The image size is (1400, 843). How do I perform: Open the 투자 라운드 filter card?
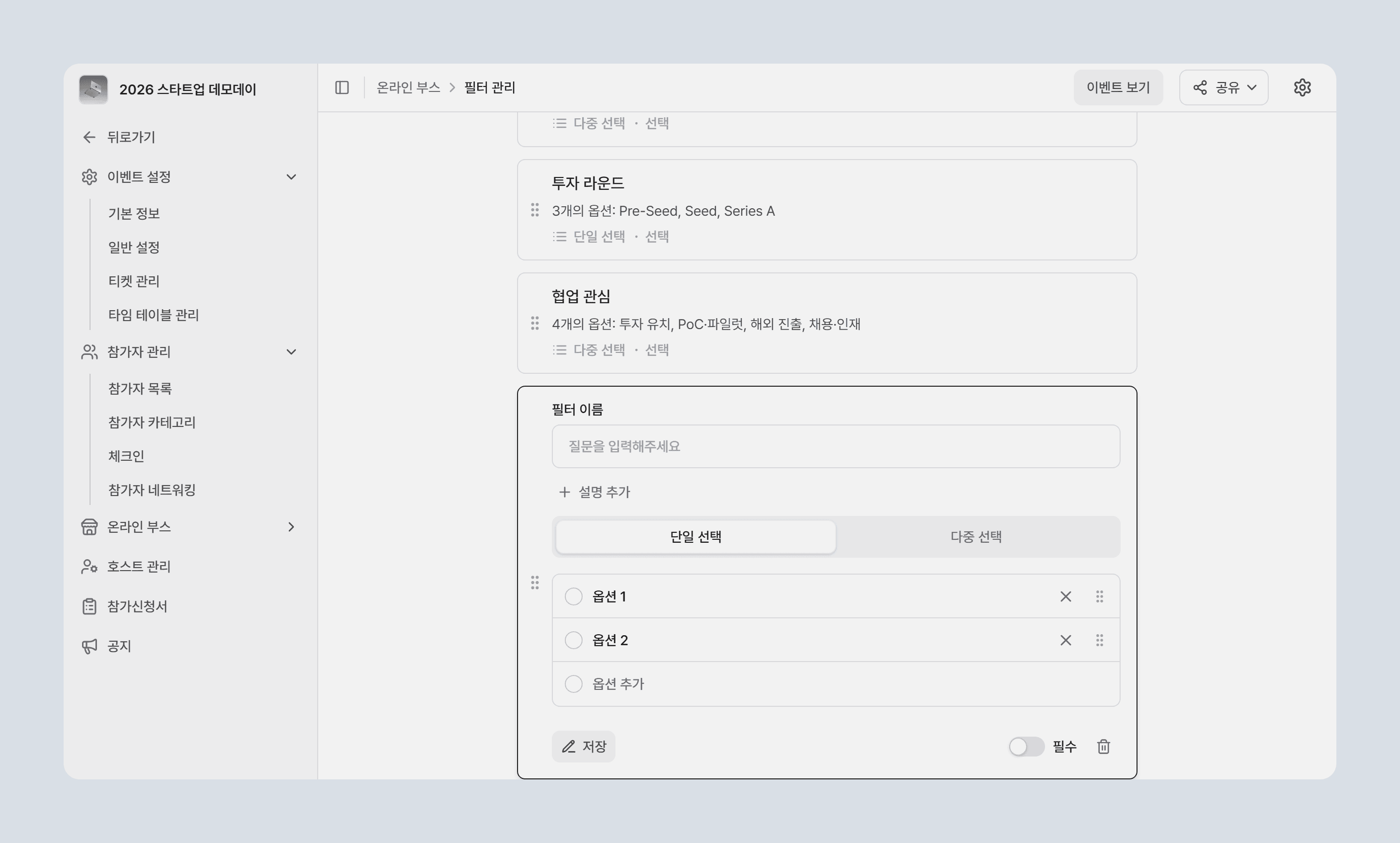point(827,210)
